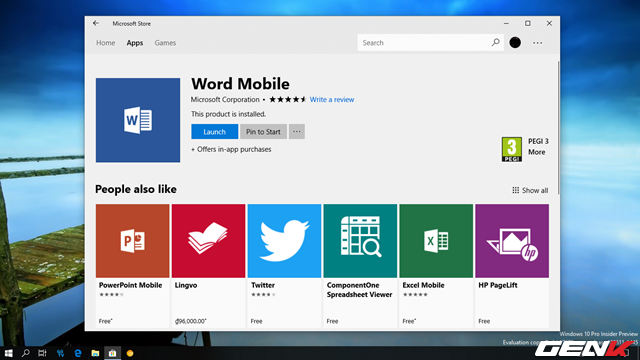Switch to the Apps tab
Screen dimensions: 640x360
coord(135,42)
